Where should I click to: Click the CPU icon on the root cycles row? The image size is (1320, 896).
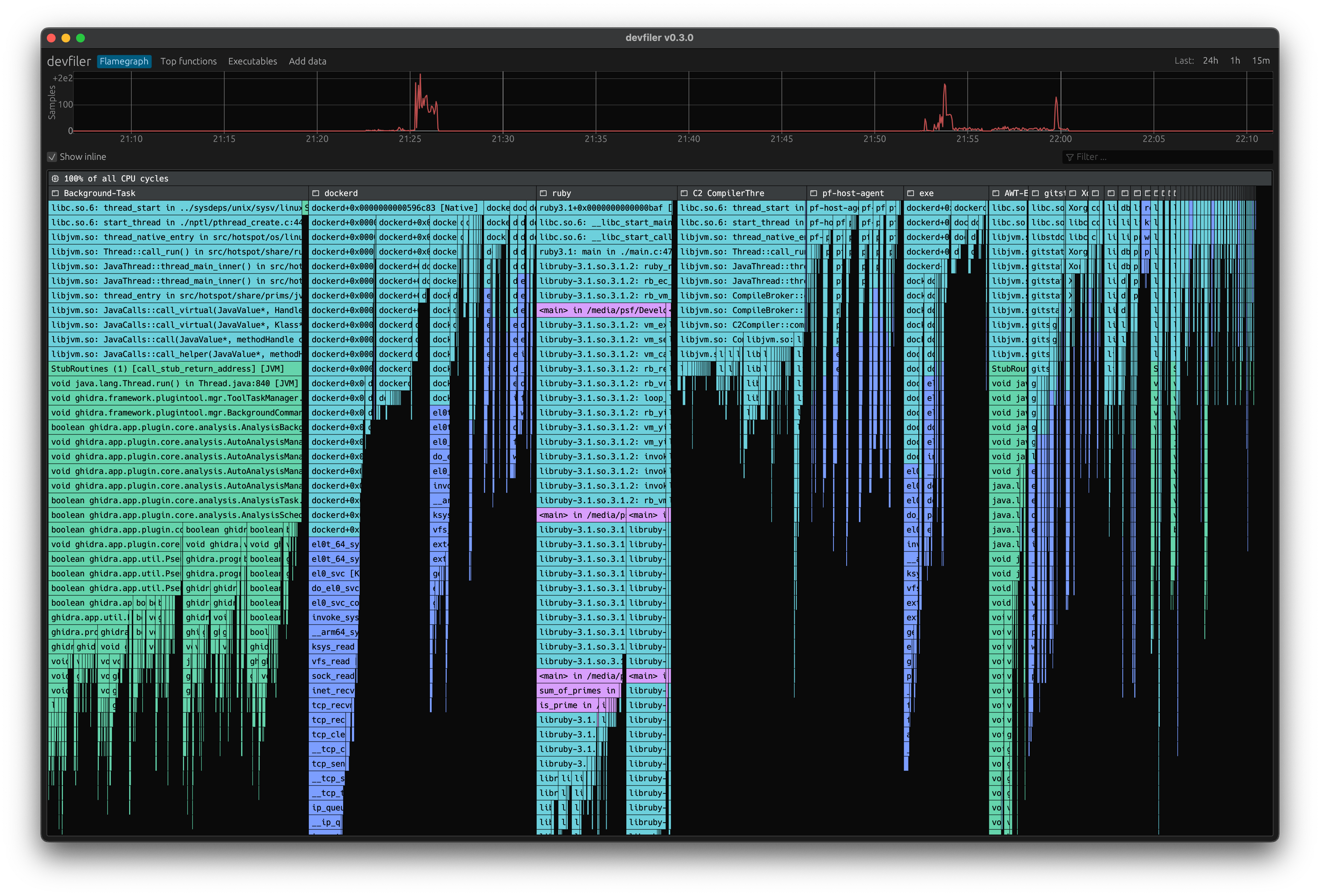55,178
